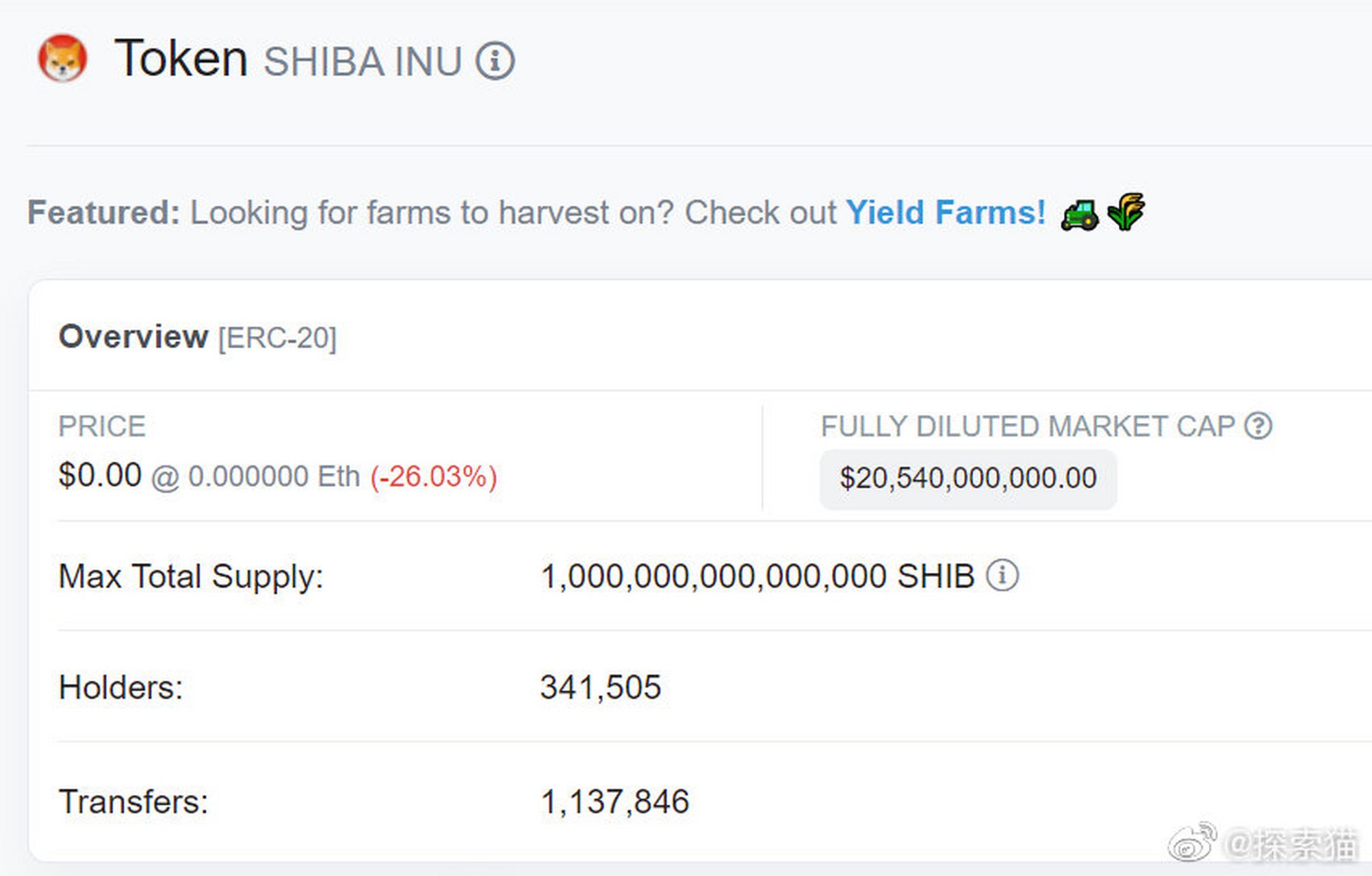Click the 1,000,000,000,000,000 SHIB supply value
1372x876 pixels.
coord(757,576)
